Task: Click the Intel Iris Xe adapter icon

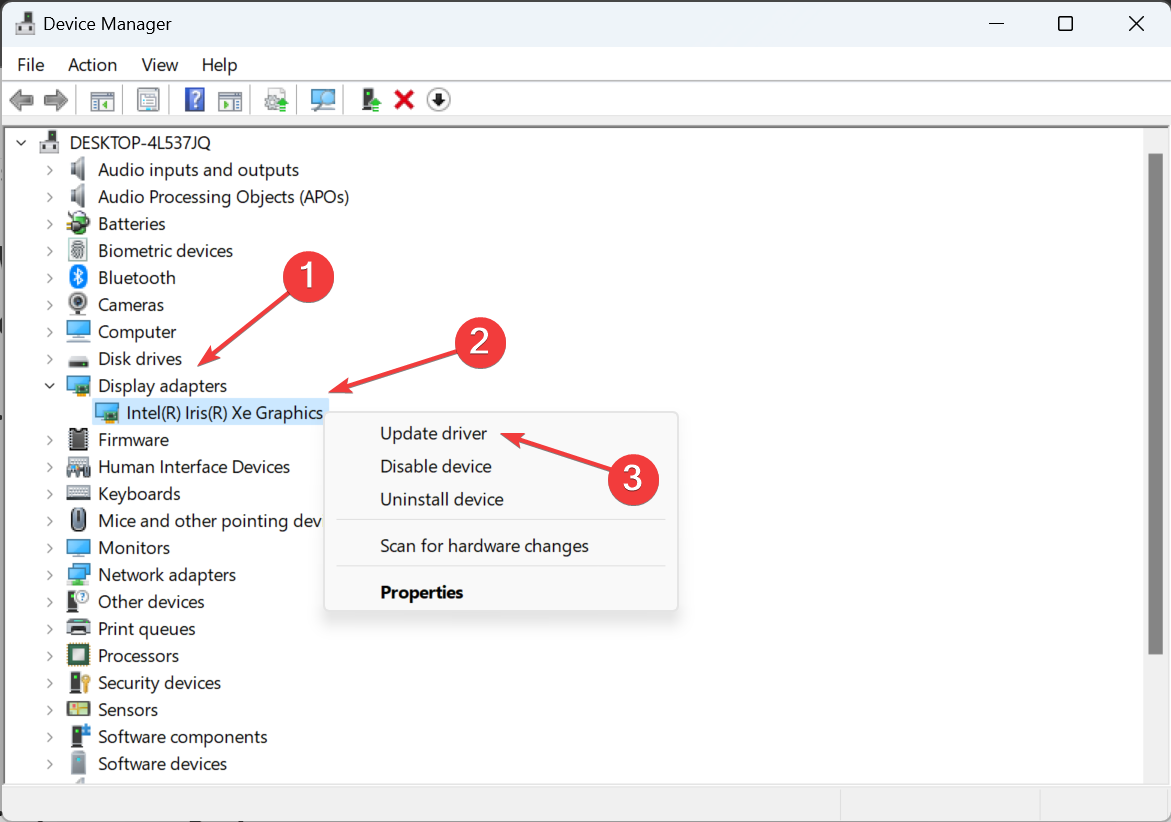Action: [x=107, y=412]
